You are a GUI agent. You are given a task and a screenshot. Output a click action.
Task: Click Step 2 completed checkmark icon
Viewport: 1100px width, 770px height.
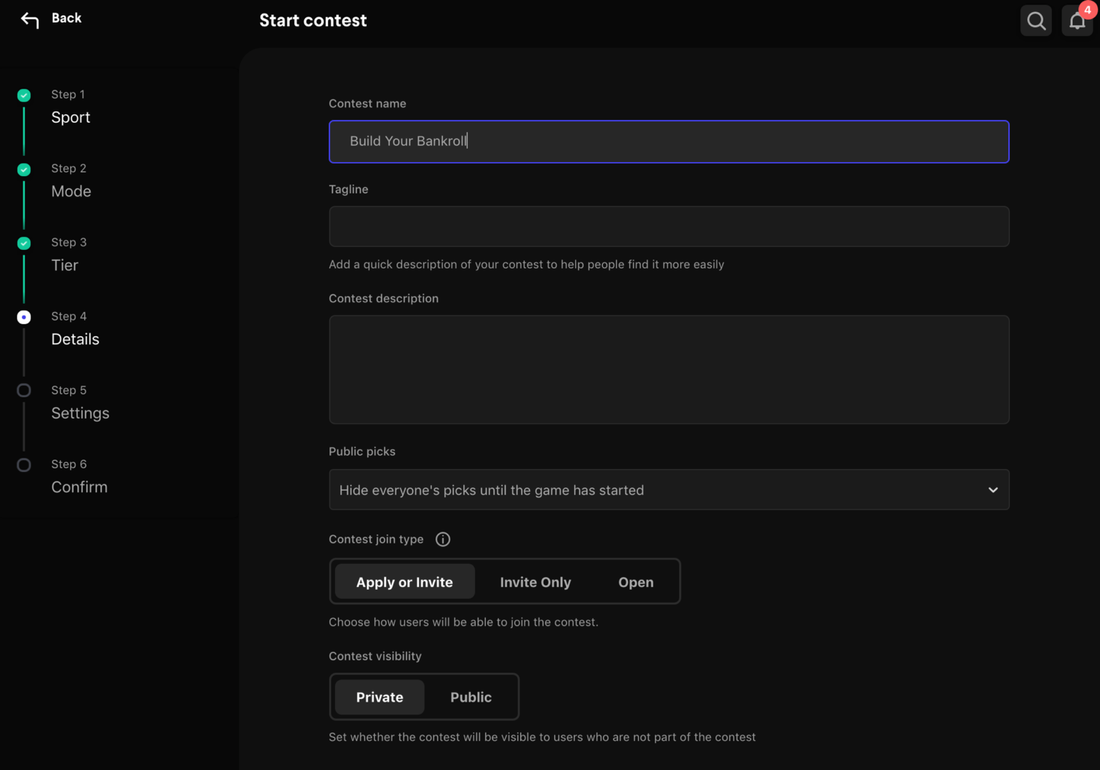(x=24, y=170)
